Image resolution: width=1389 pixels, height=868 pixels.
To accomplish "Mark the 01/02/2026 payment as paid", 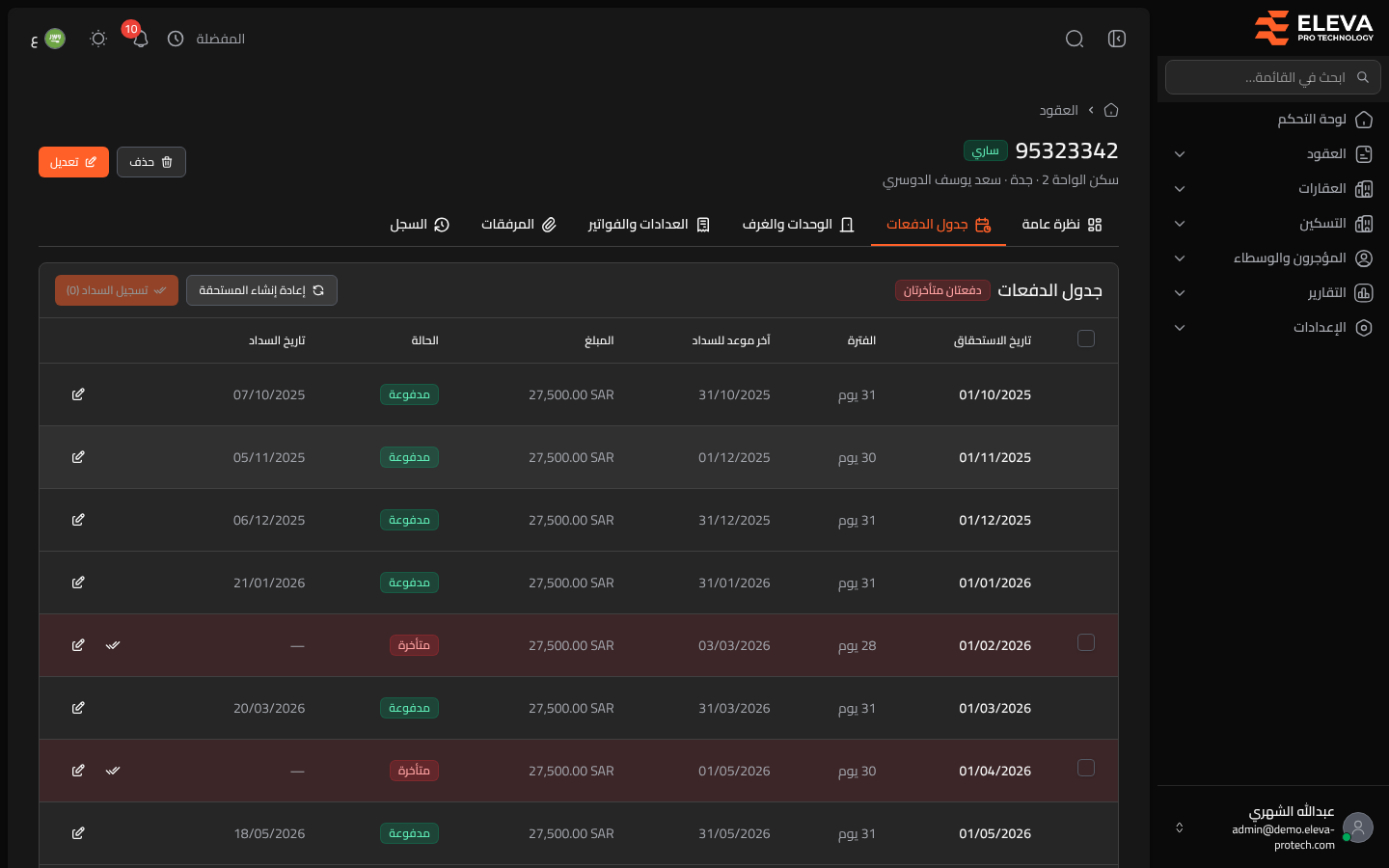I will (113, 645).
